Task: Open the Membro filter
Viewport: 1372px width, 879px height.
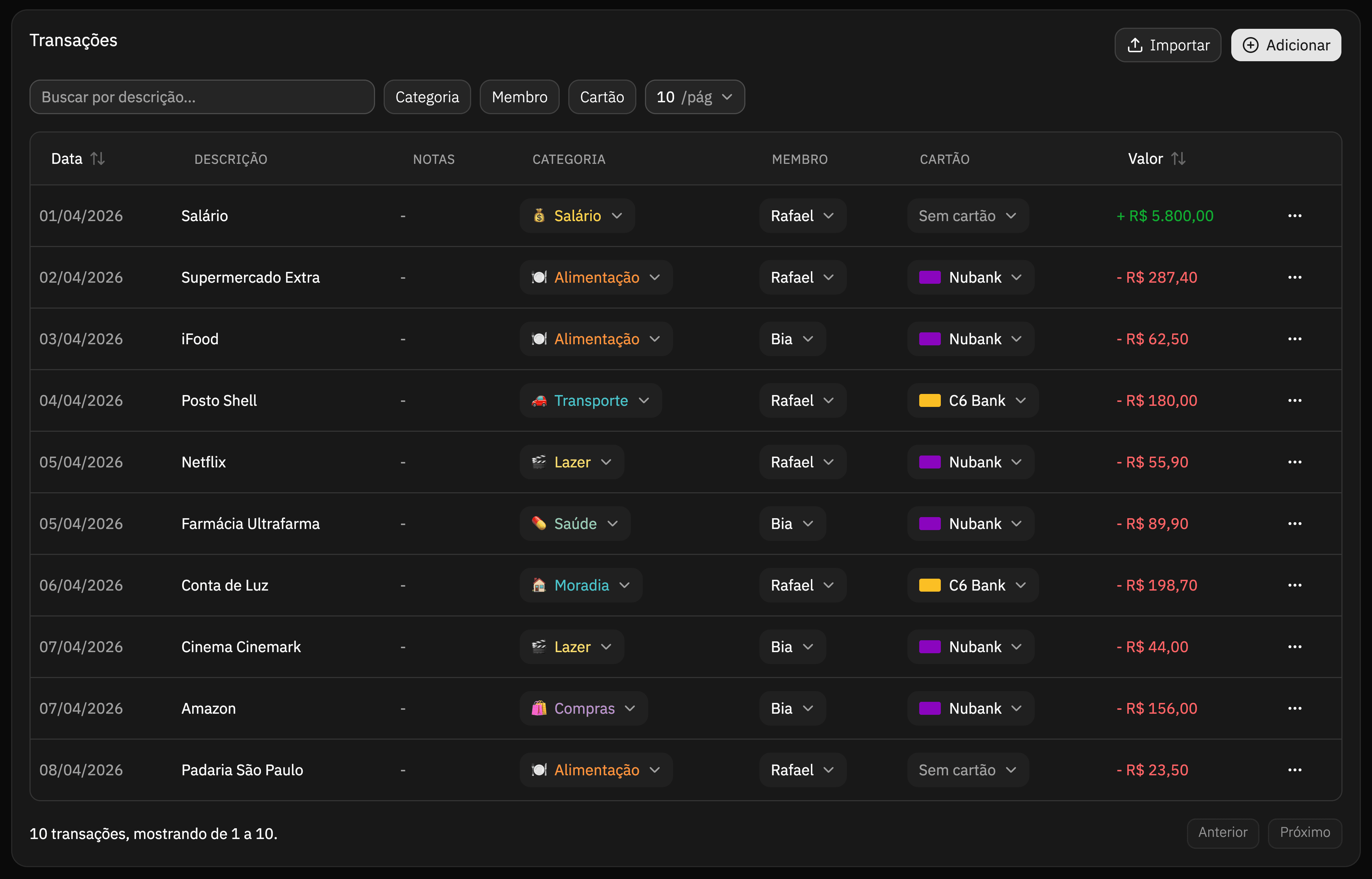Action: tap(519, 97)
